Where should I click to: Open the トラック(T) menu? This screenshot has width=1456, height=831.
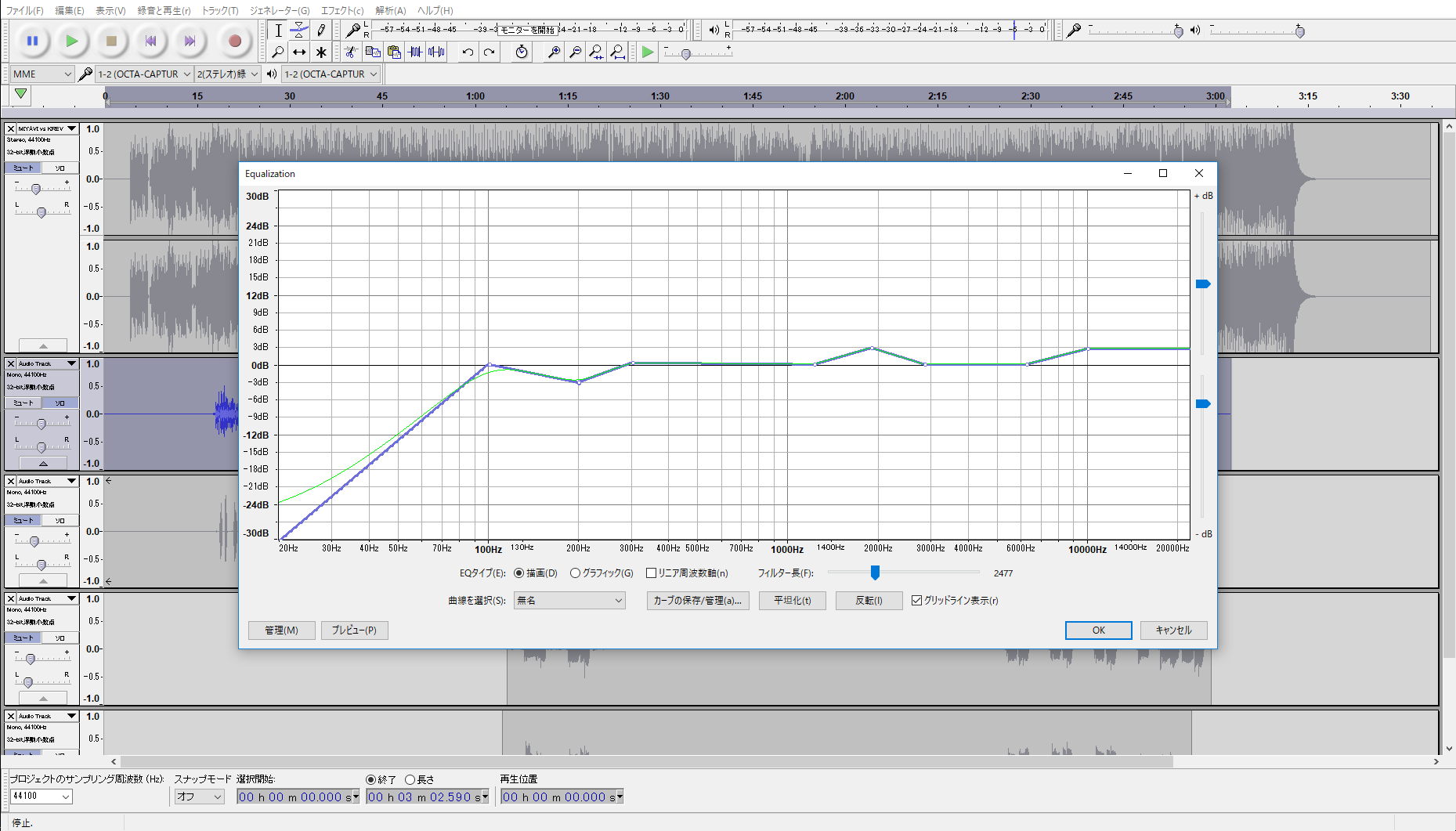(x=220, y=10)
